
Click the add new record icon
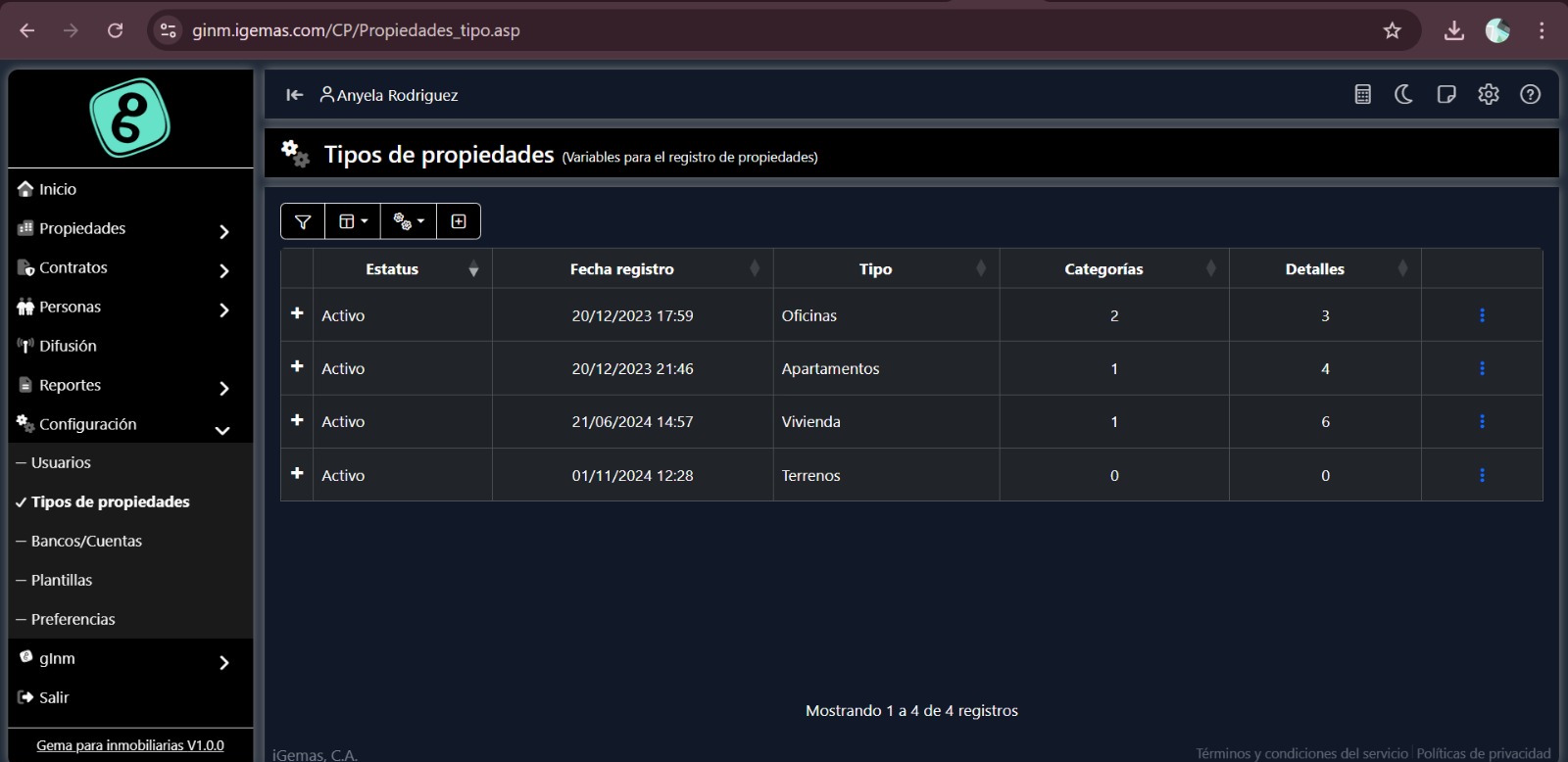click(x=459, y=221)
